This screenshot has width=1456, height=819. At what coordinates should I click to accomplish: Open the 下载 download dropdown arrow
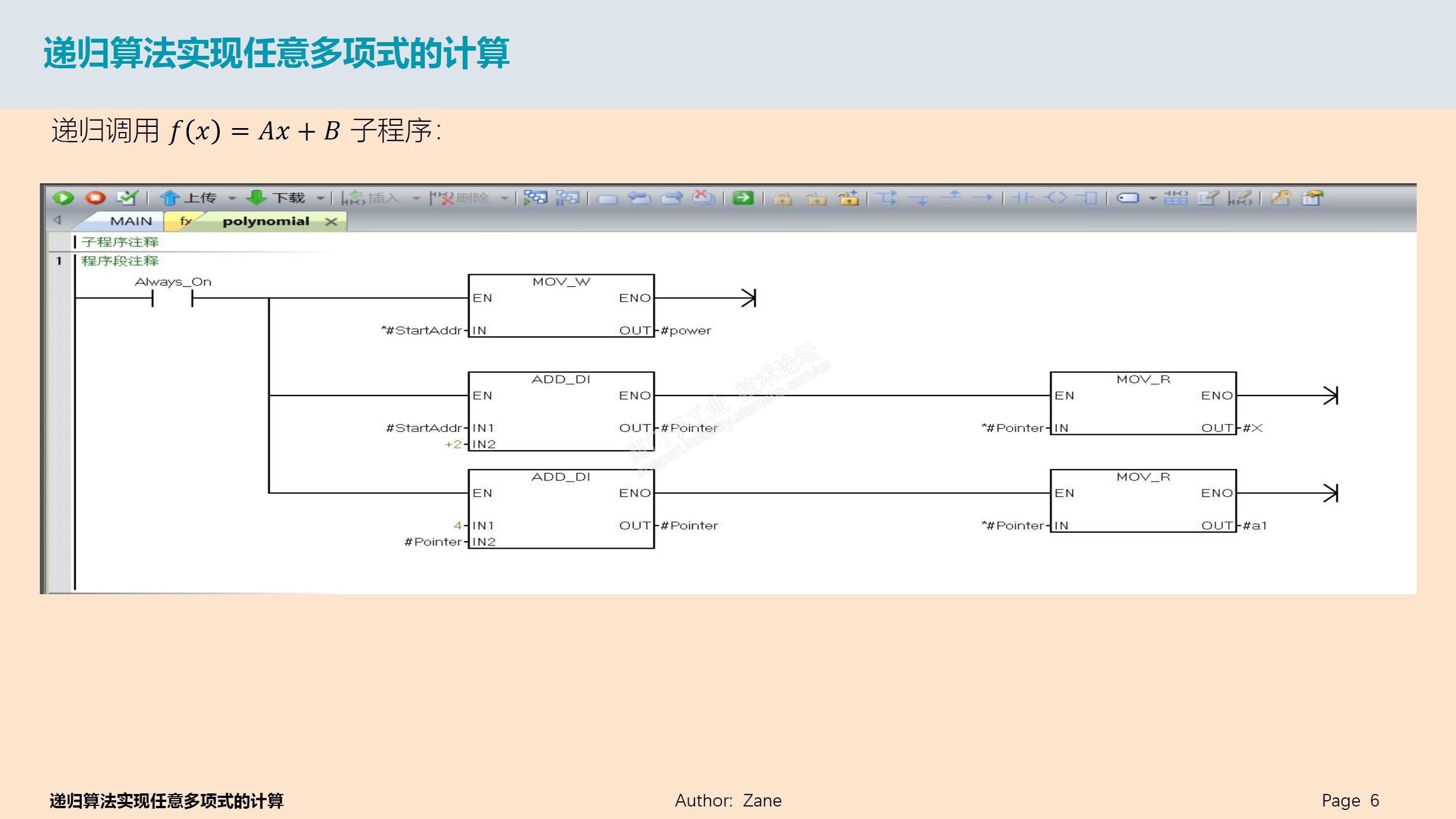click(320, 199)
